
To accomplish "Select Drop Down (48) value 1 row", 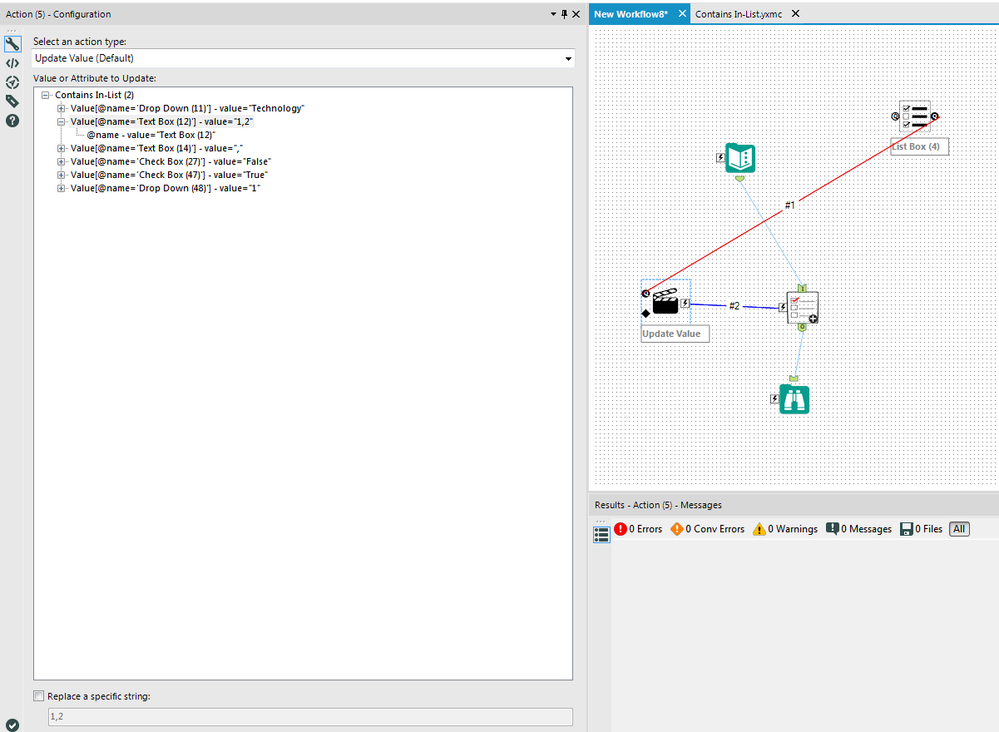I will coord(165,188).
